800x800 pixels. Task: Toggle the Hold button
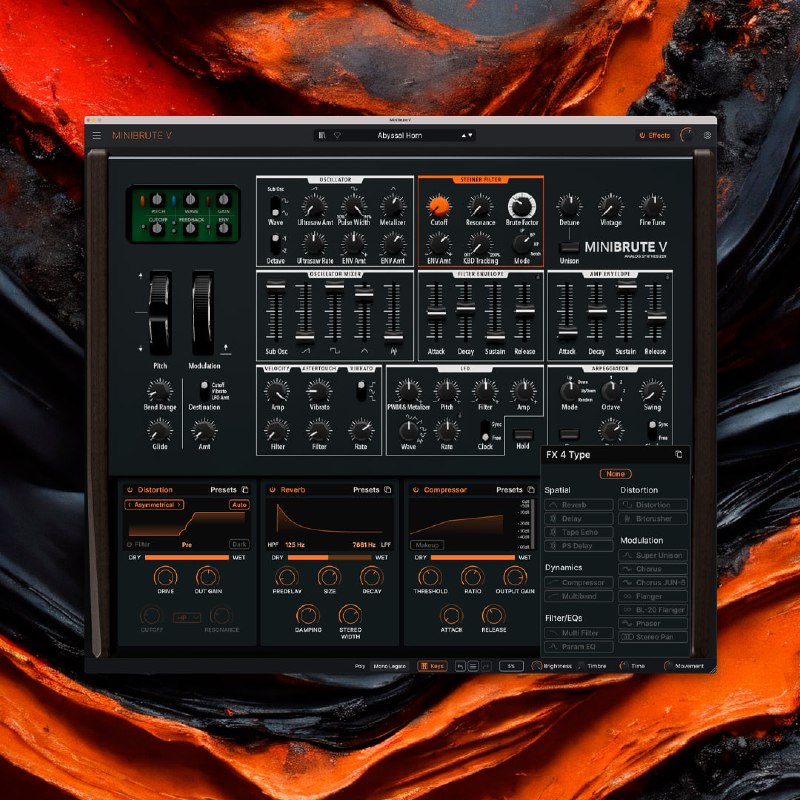[523, 435]
